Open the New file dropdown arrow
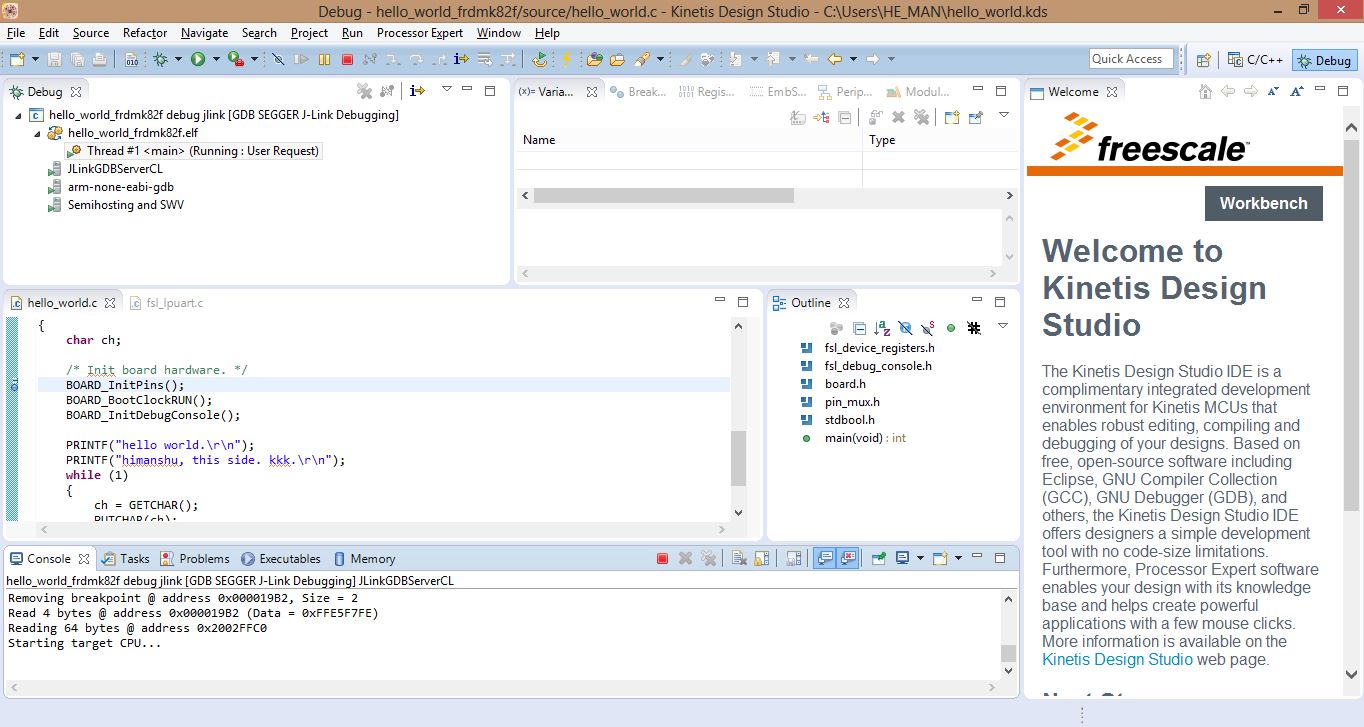Image resolution: width=1364 pixels, height=727 pixels. (35, 59)
